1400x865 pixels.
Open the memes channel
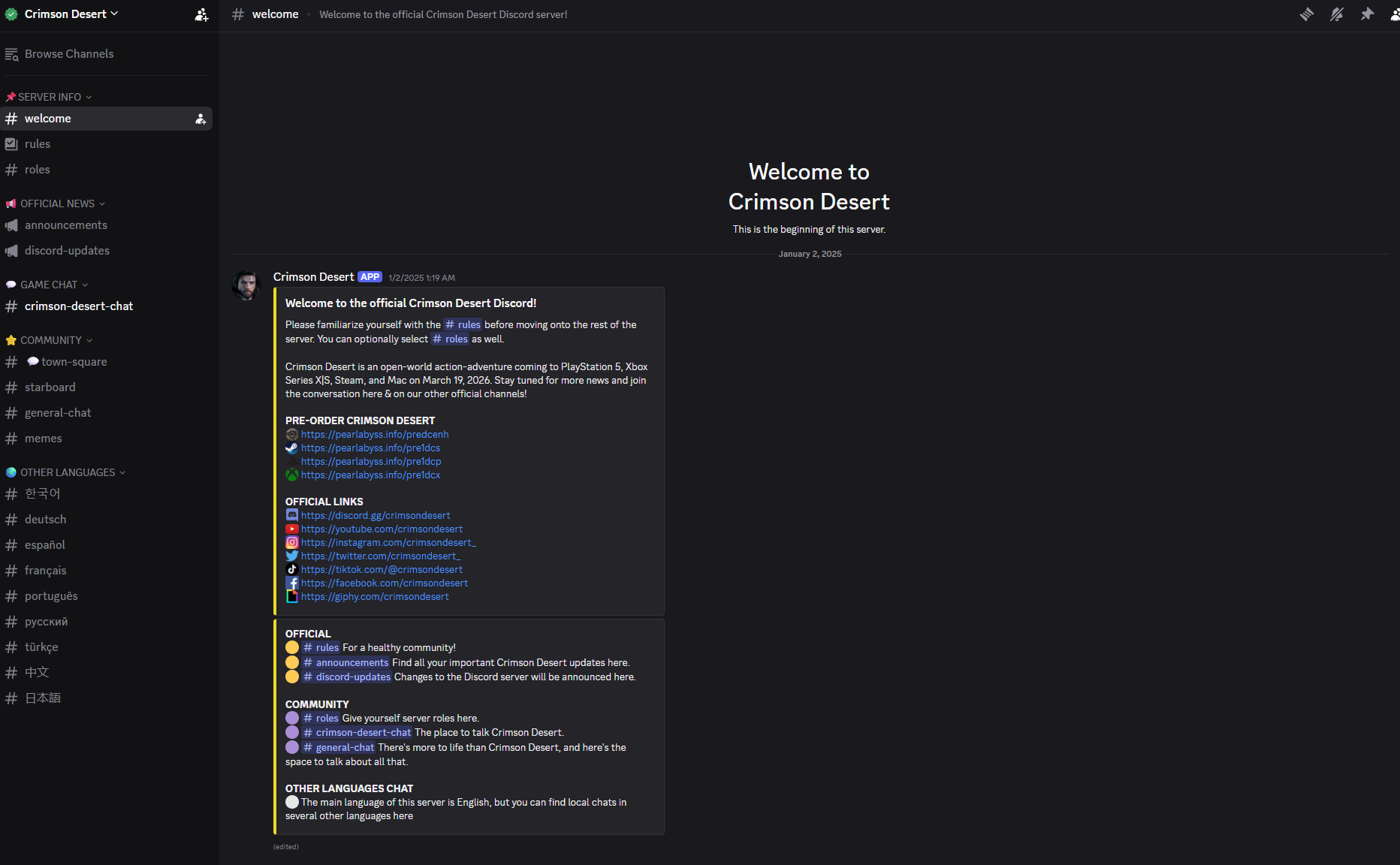click(x=107, y=439)
